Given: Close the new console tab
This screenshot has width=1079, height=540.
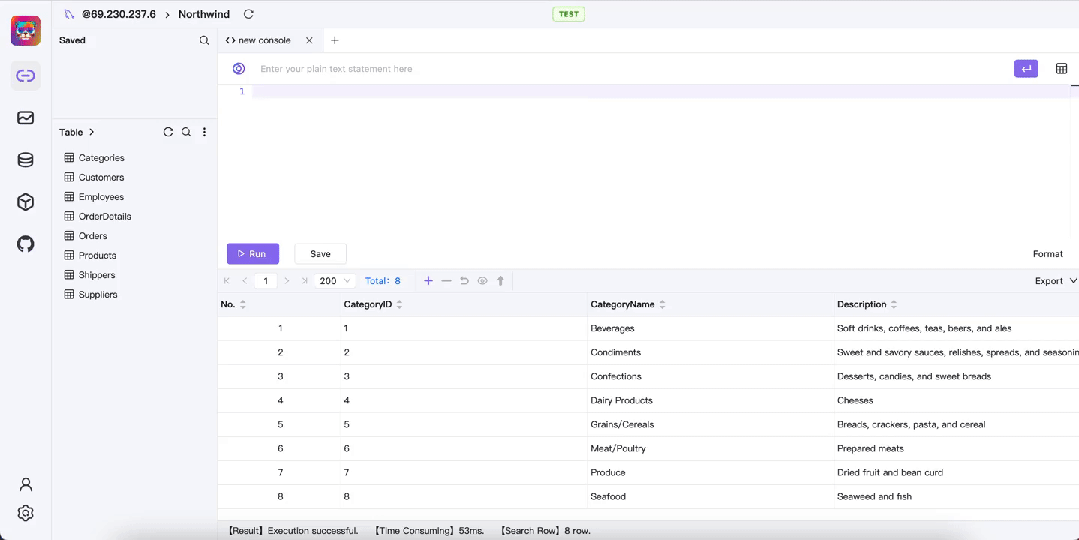Looking at the screenshot, I should (309, 41).
